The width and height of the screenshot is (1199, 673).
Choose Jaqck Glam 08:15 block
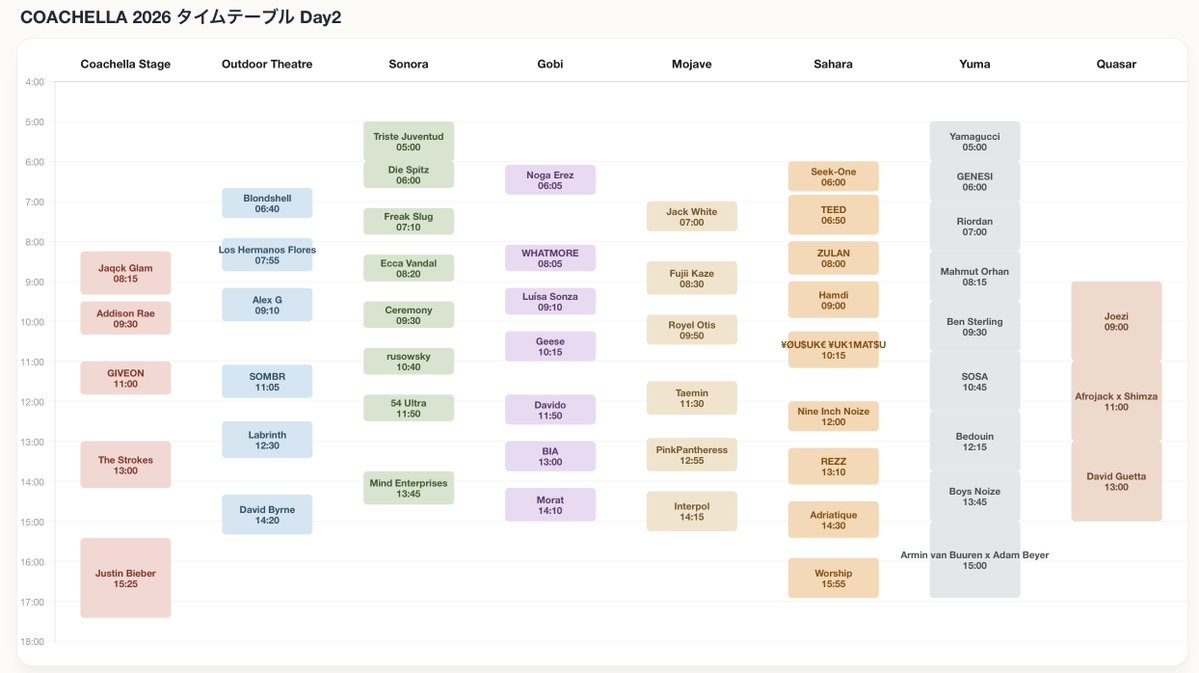coord(125,273)
